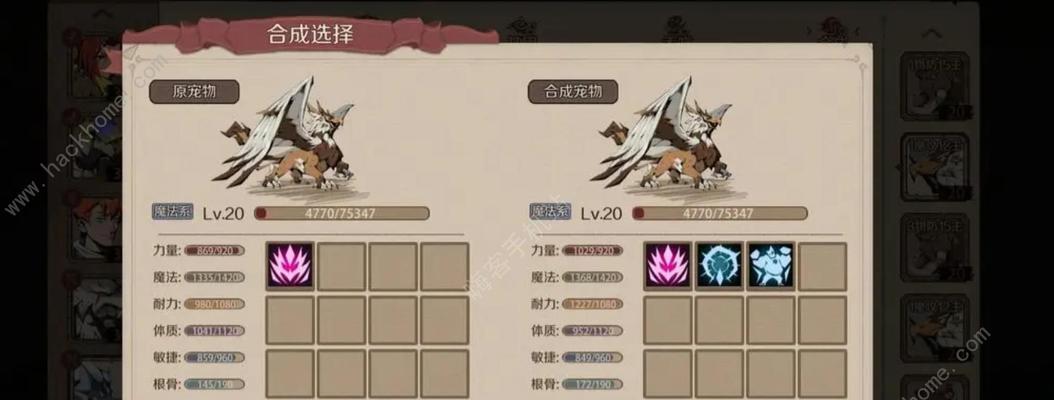Click 魔法系 tag of synthesized pet
This screenshot has height=400, width=1054.
tap(550, 212)
